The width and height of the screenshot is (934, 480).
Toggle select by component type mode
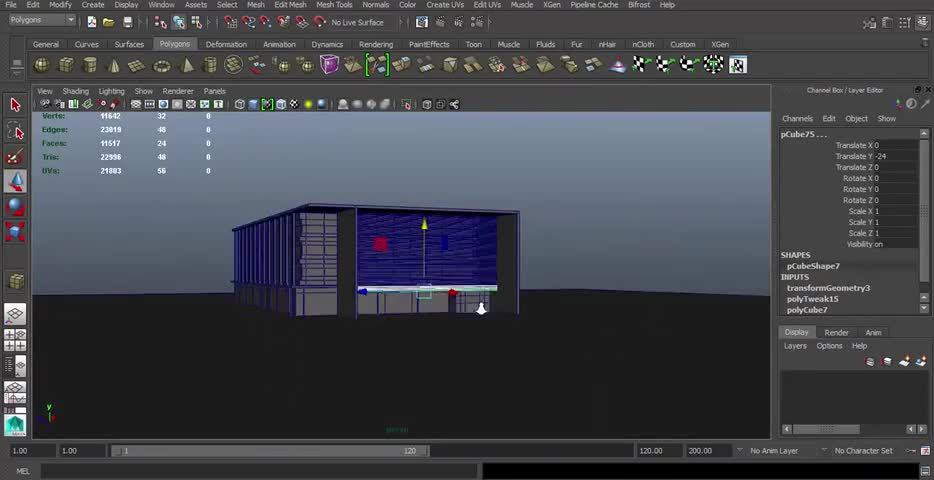(x=196, y=23)
